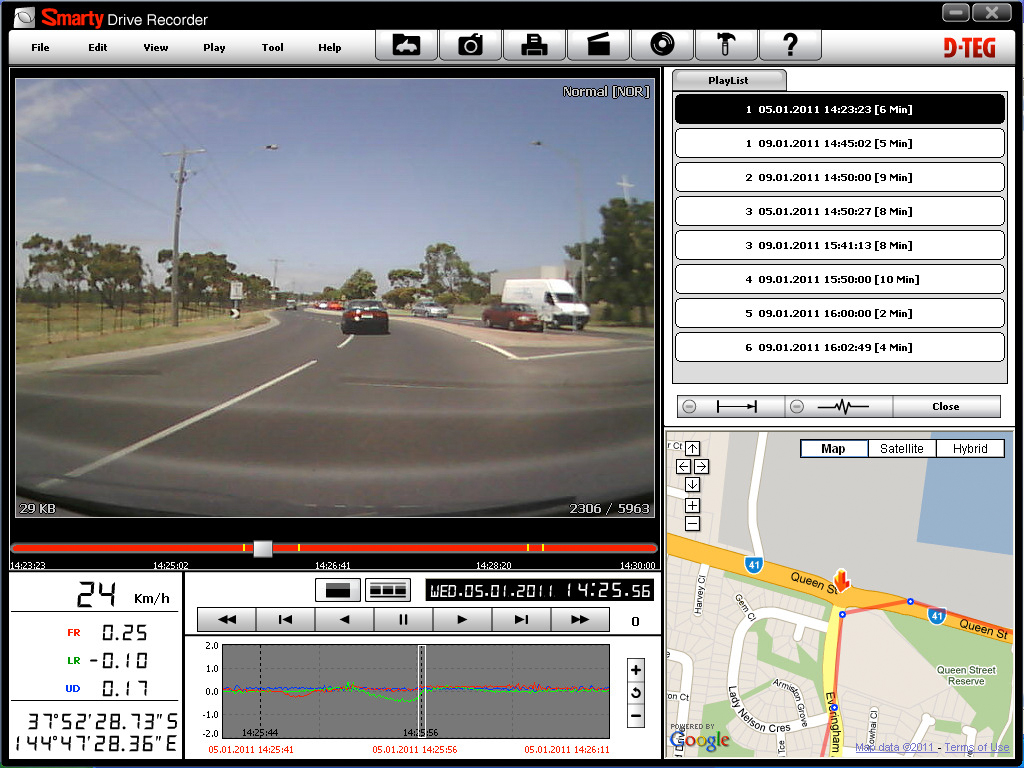Jump to previous file button
Viewport: 1024px width, 768px height.
(x=285, y=620)
